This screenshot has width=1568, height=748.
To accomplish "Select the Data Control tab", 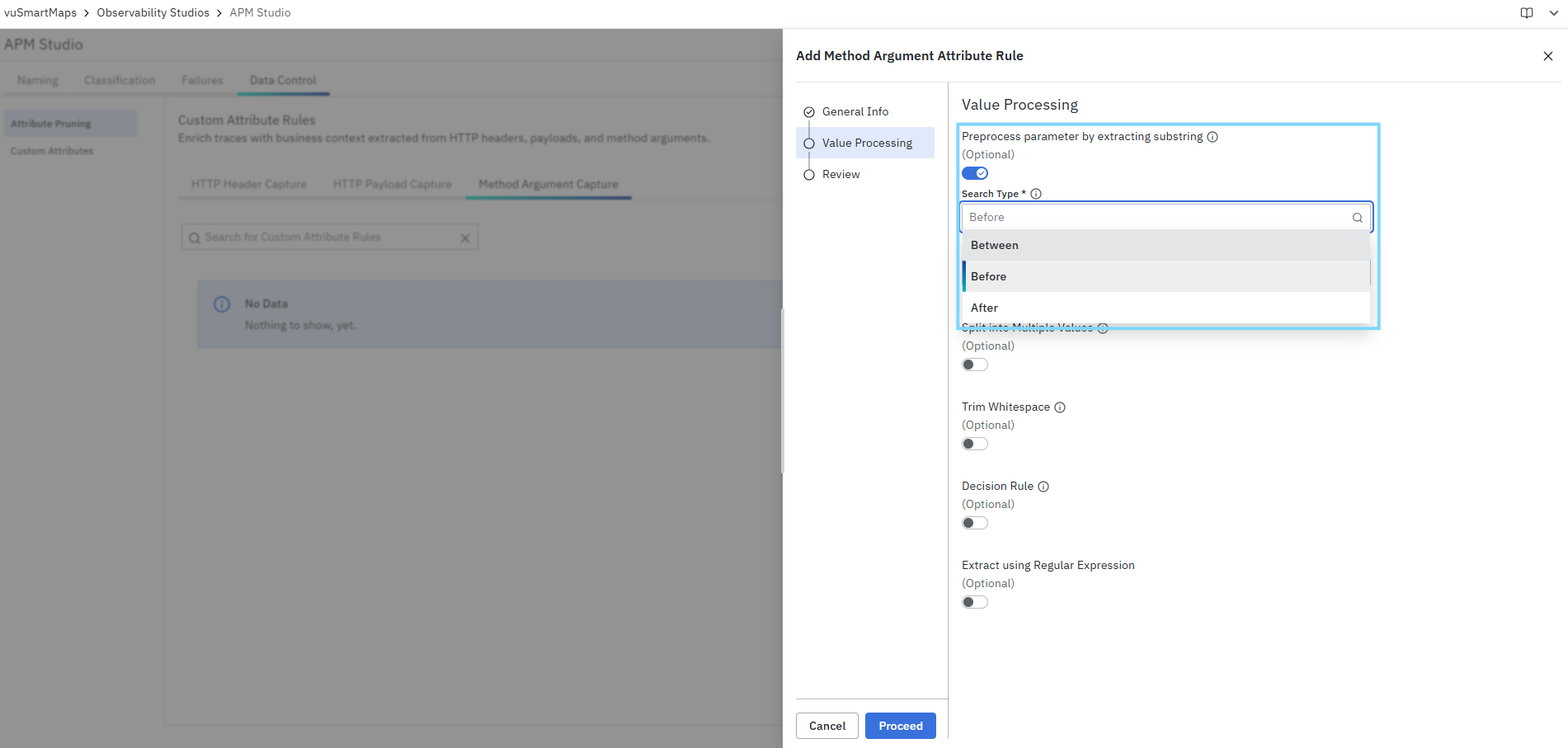I will click(x=283, y=80).
